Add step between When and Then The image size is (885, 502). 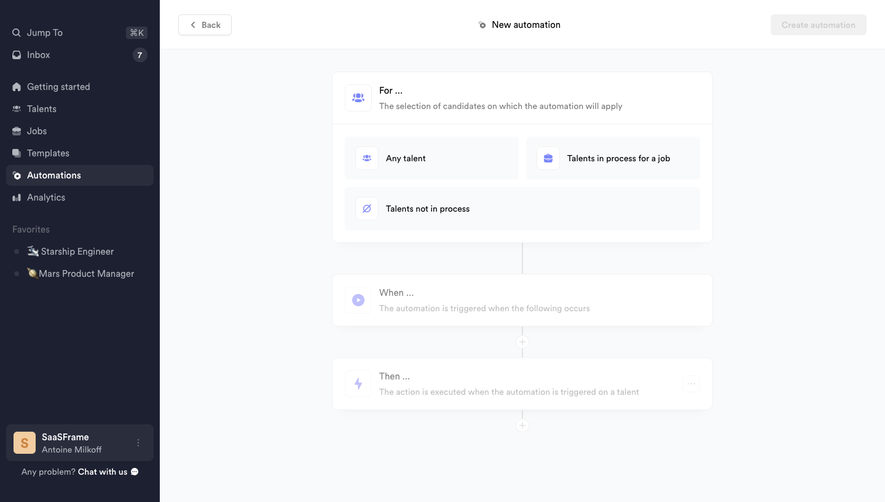(x=522, y=342)
